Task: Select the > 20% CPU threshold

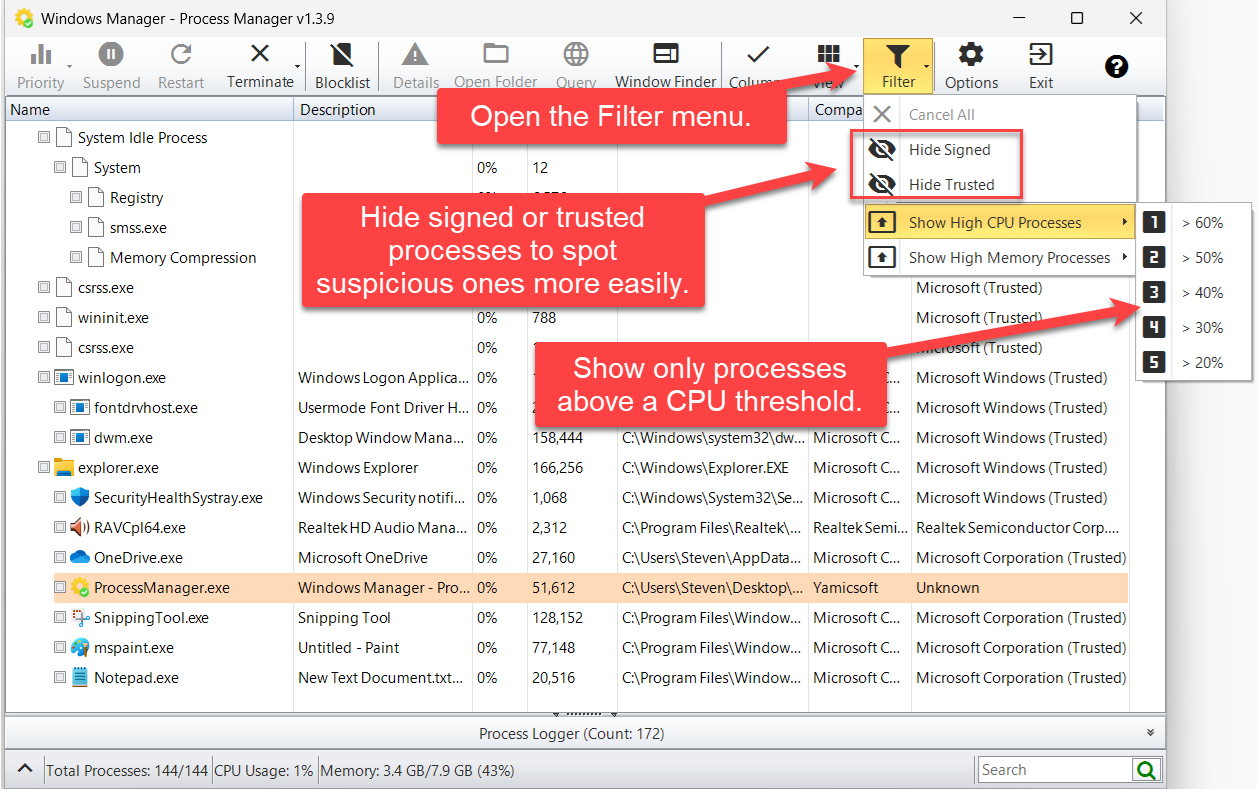Action: (1193, 363)
